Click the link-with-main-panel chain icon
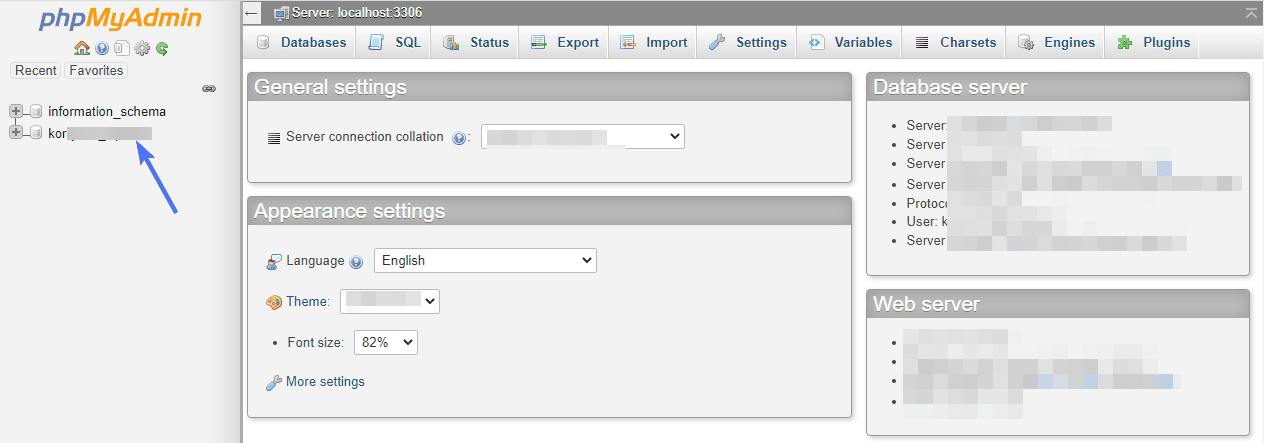The image size is (1264, 443). tap(209, 88)
